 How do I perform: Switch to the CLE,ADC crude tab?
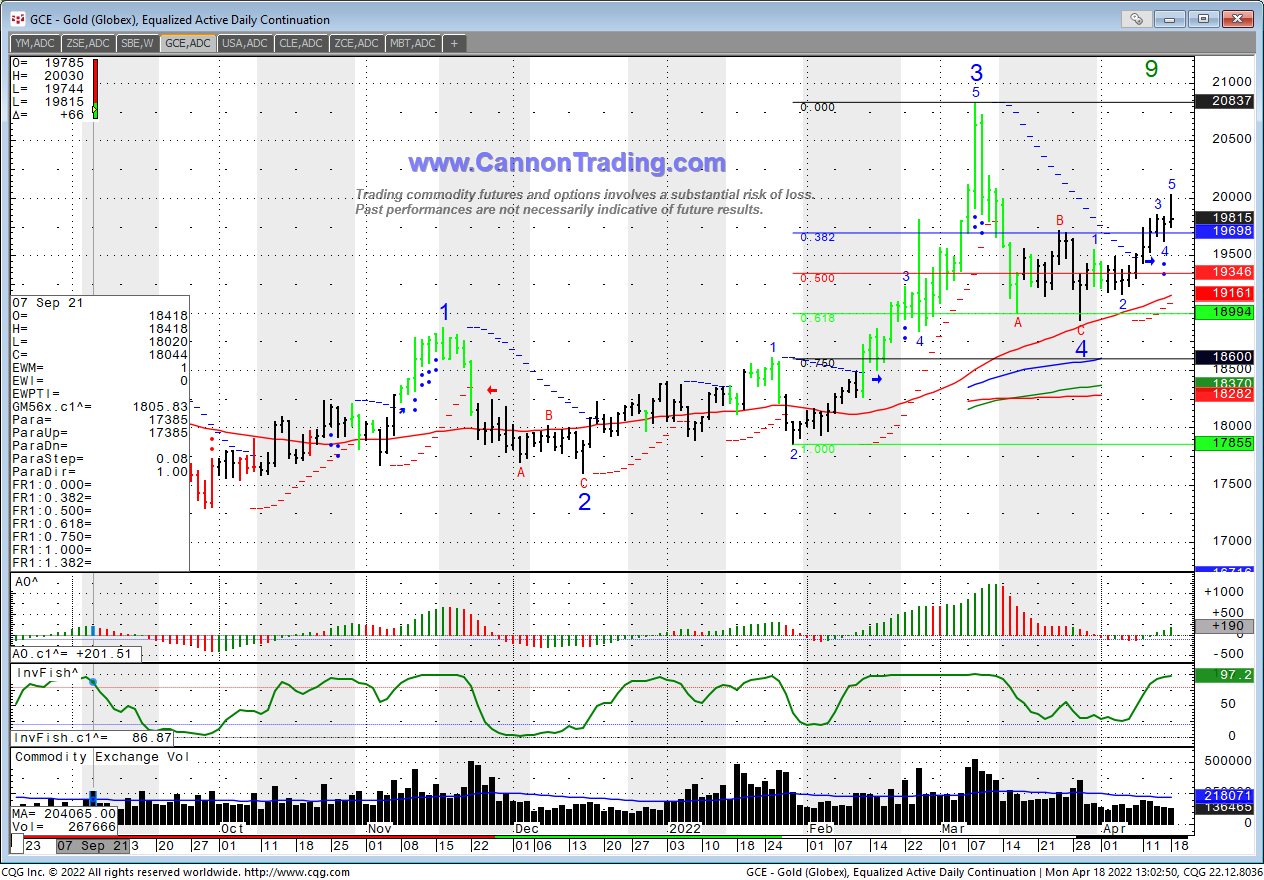pyautogui.click(x=301, y=43)
